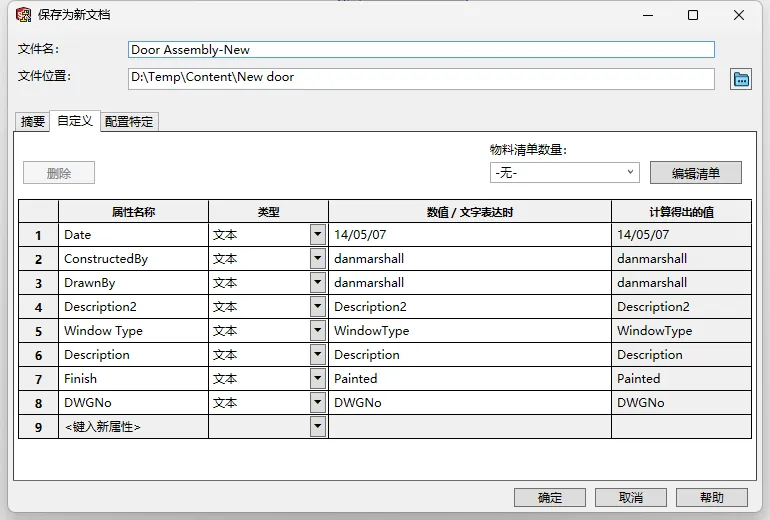The width and height of the screenshot is (770, 520).
Task: Select the Description2 property name cell
Action: pyautogui.click(x=133, y=306)
